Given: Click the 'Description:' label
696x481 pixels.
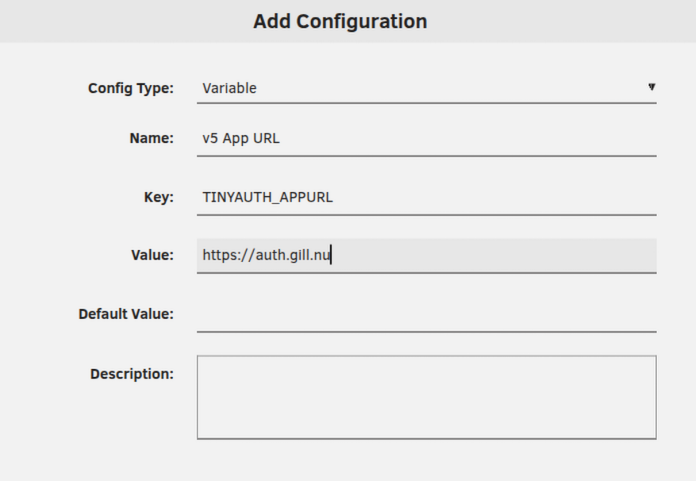Looking at the screenshot, I should click(132, 374).
